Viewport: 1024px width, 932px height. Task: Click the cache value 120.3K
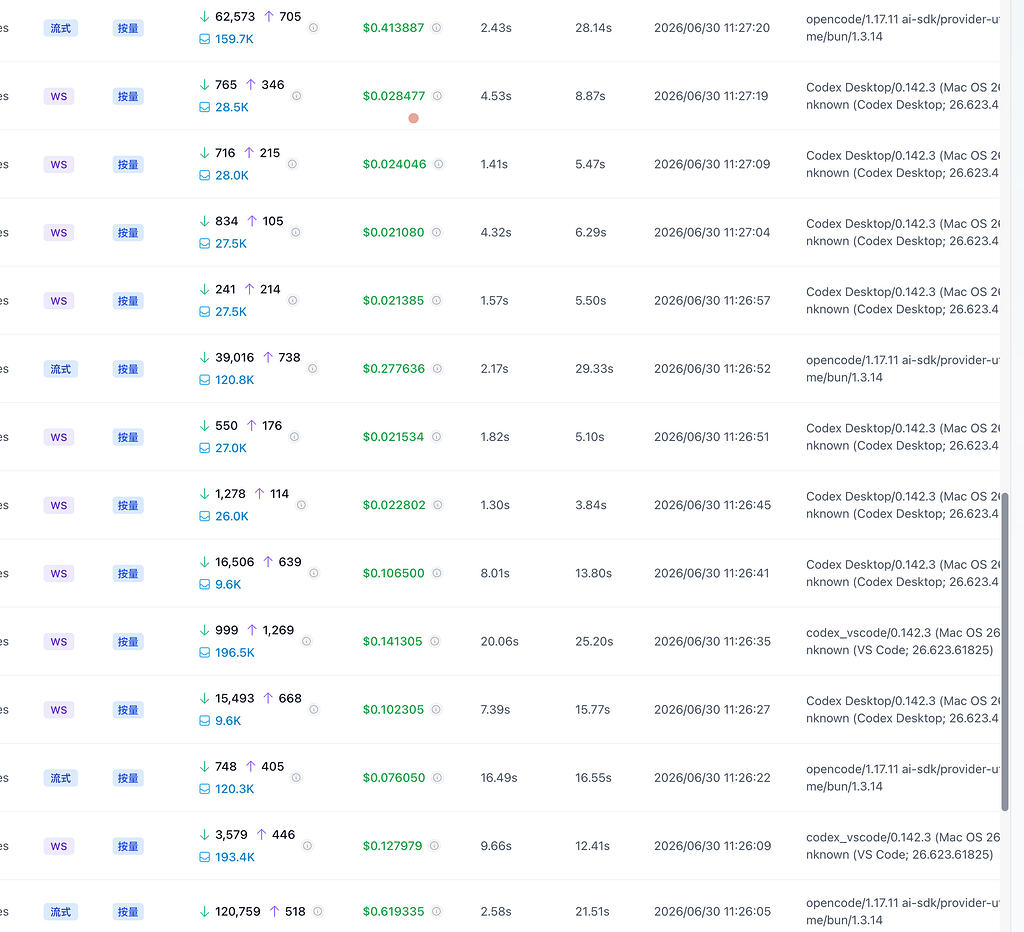point(234,789)
